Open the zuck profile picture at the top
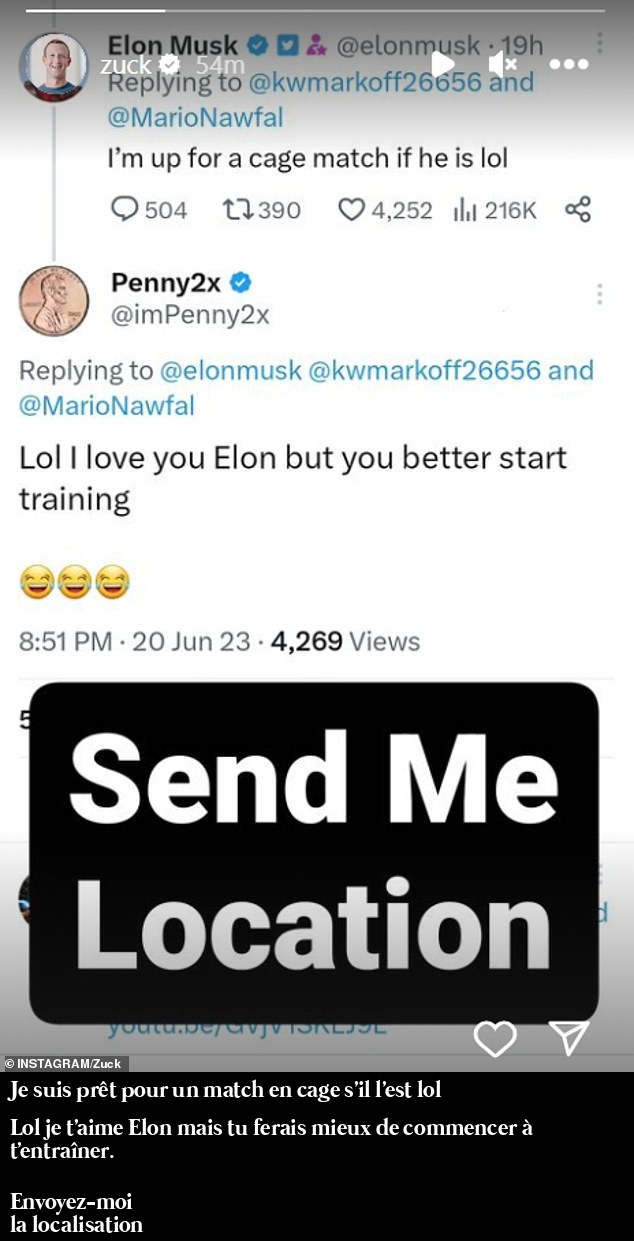The image size is (634, 1241). pos(54,66)
